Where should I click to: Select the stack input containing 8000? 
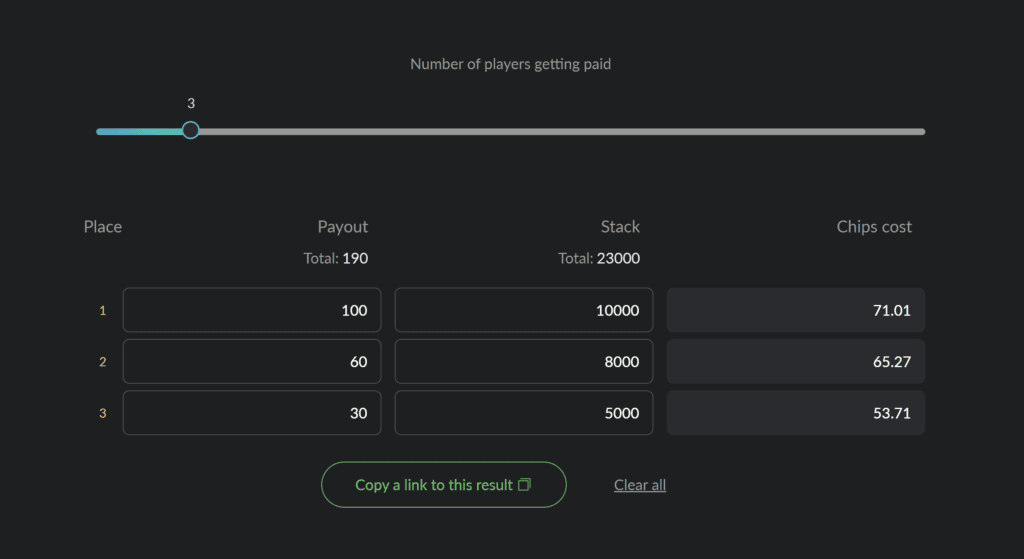click(x=524, y=361)
